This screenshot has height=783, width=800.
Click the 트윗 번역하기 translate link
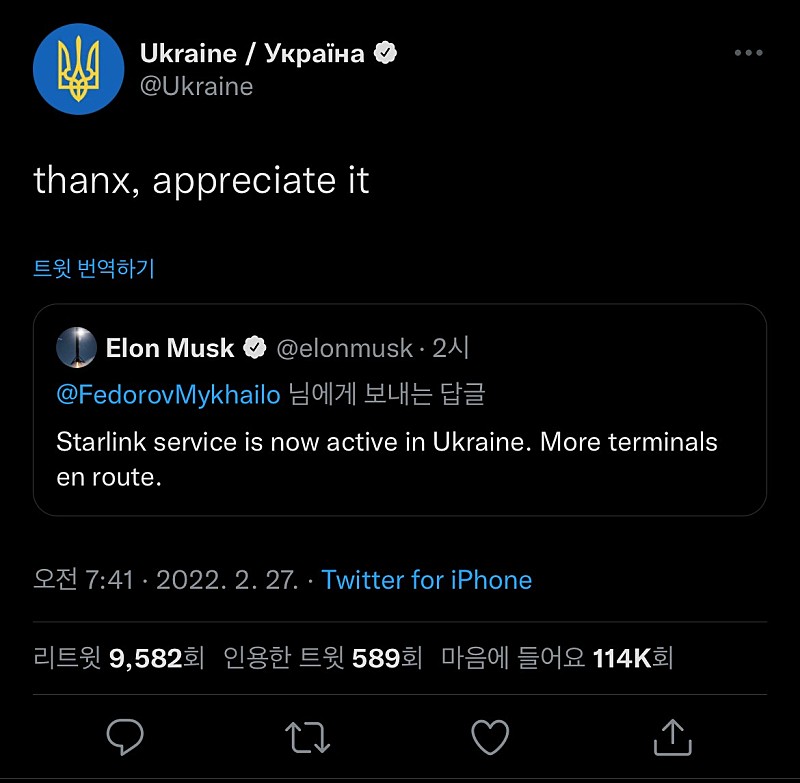(94, 268)
